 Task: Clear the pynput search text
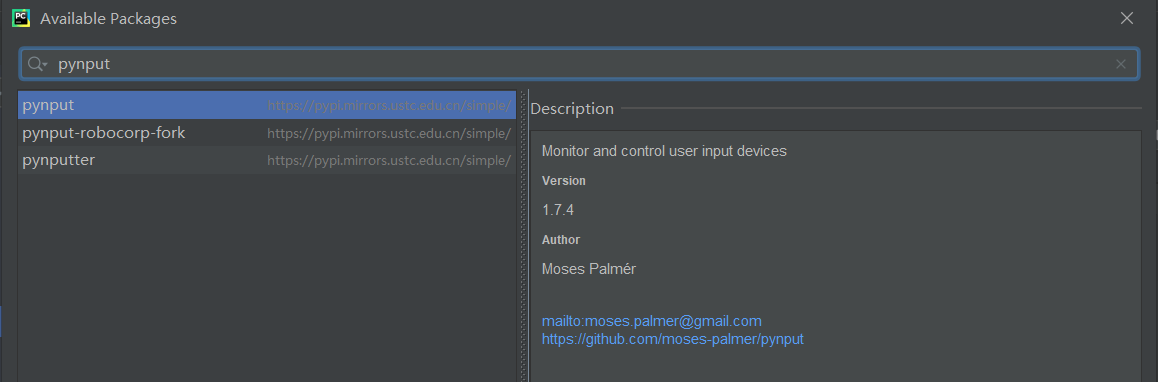(1120, 64)
